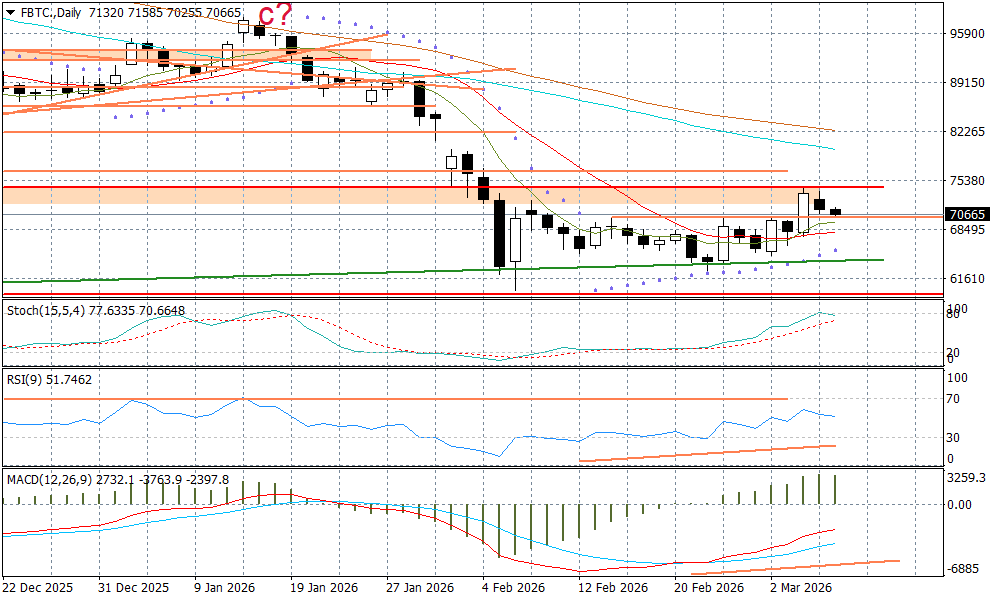This screenshot has height=600, width=1000.
Task: Select the MACD(12,26,9) indicator label
Action: (50, 479)
